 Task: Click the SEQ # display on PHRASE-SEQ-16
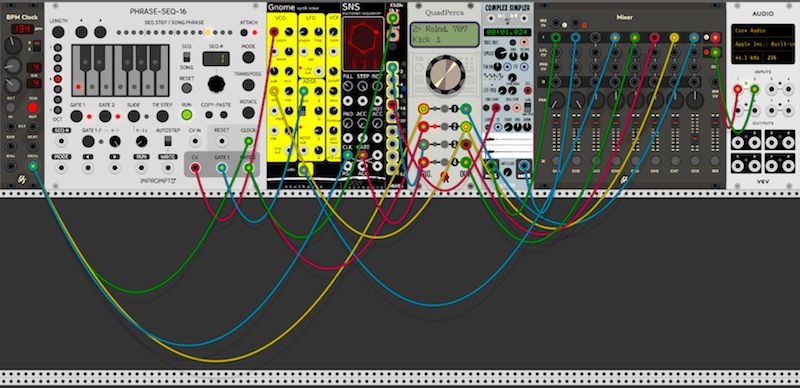pyautogui.click(x=216, y=58)
